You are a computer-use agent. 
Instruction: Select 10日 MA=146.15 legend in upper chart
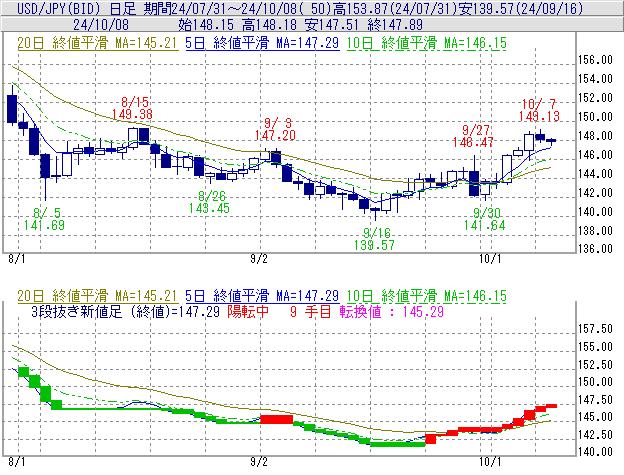click(427, 43)
